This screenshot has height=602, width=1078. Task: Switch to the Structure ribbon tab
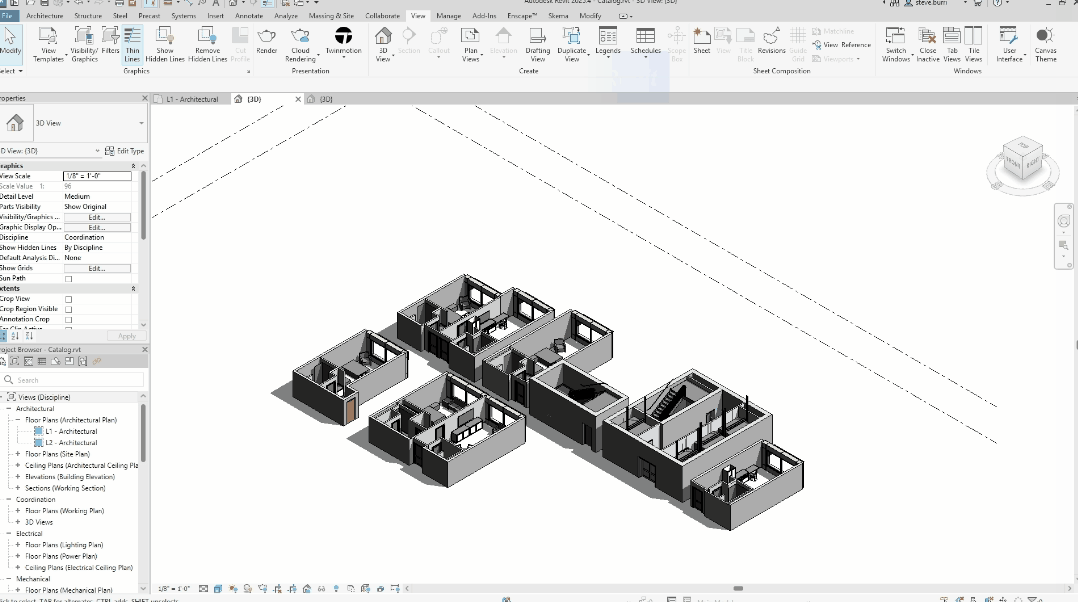(88, 15)
